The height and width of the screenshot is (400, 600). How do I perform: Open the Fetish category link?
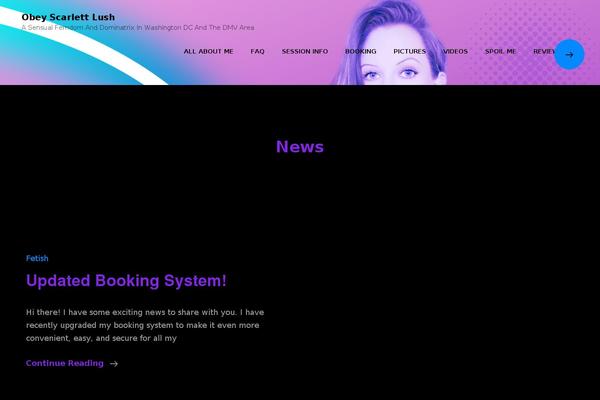click(37, 258)
